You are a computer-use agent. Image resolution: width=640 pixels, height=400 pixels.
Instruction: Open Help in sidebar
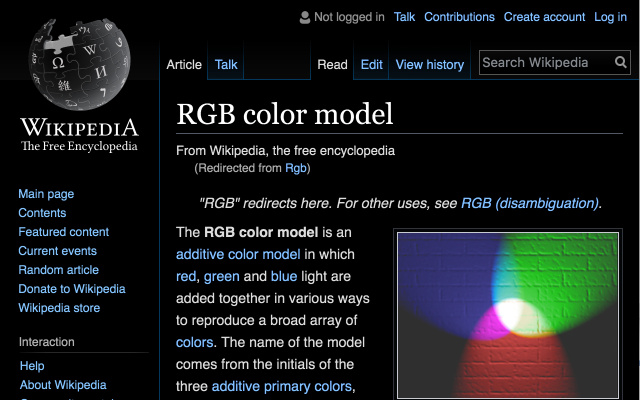click(32, 366)
